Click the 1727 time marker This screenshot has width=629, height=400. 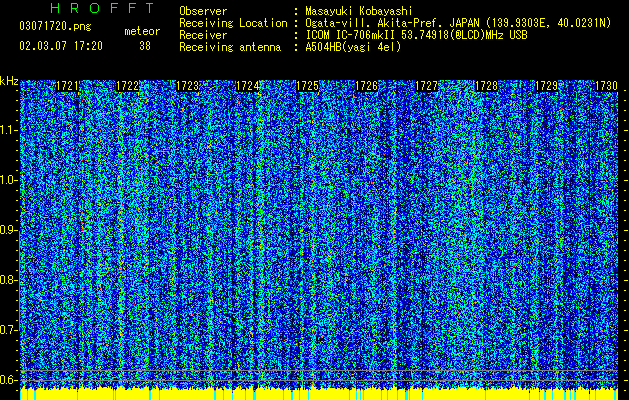(x=426, y=86)
